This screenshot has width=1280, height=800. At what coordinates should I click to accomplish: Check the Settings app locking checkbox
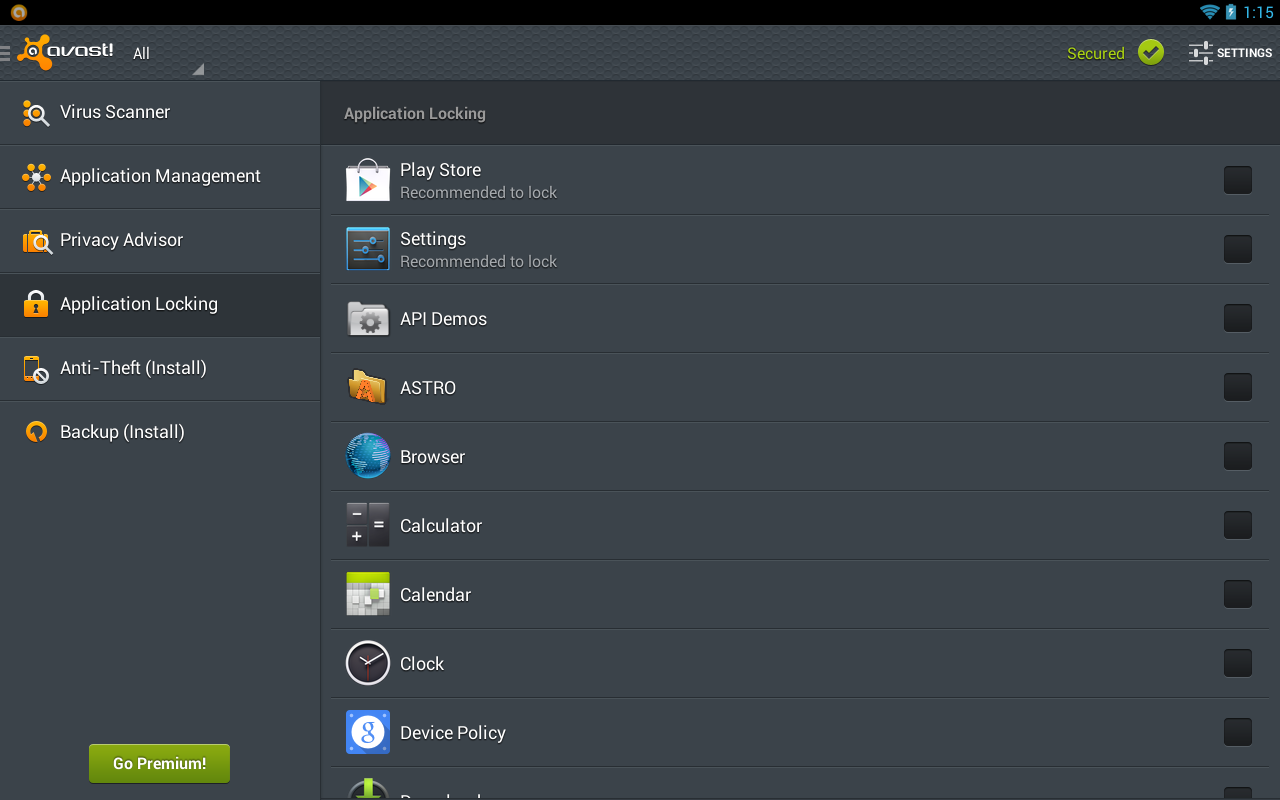tap(1237, 249)
